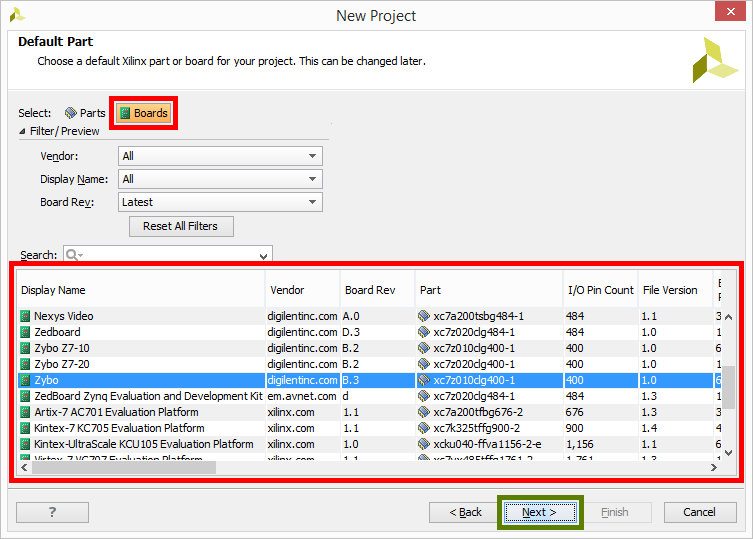The image size is (753, 539).
Task: Sort by Board Rev column header
Action: 377,290
